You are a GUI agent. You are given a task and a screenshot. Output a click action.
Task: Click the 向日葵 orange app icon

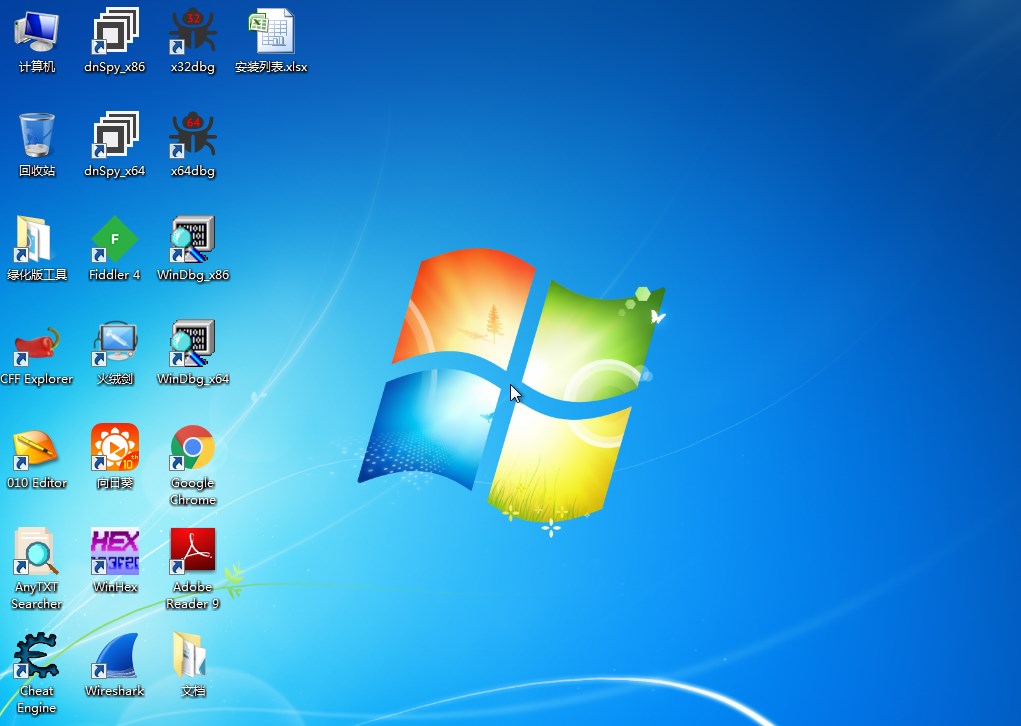tap(115, 448)
